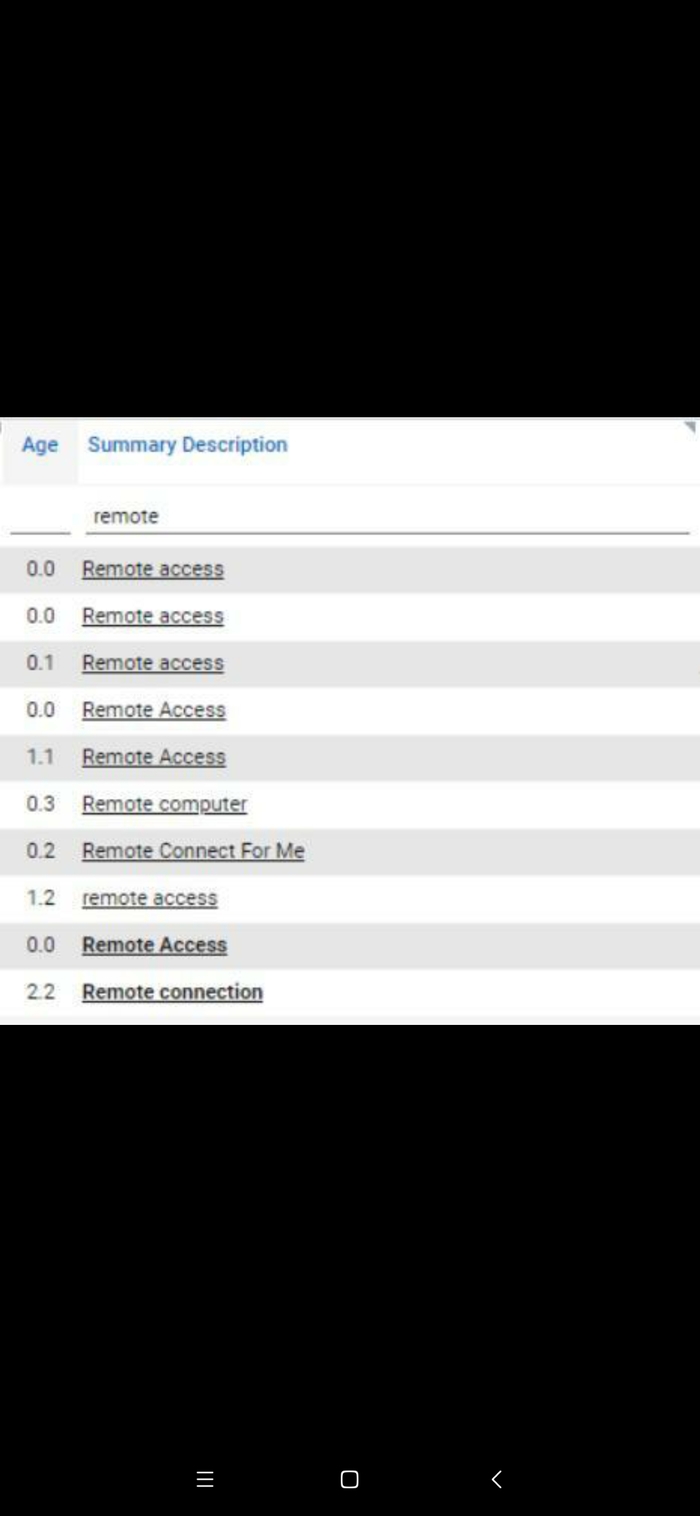Select the 0.2 age cell

[x=41, y=851]
